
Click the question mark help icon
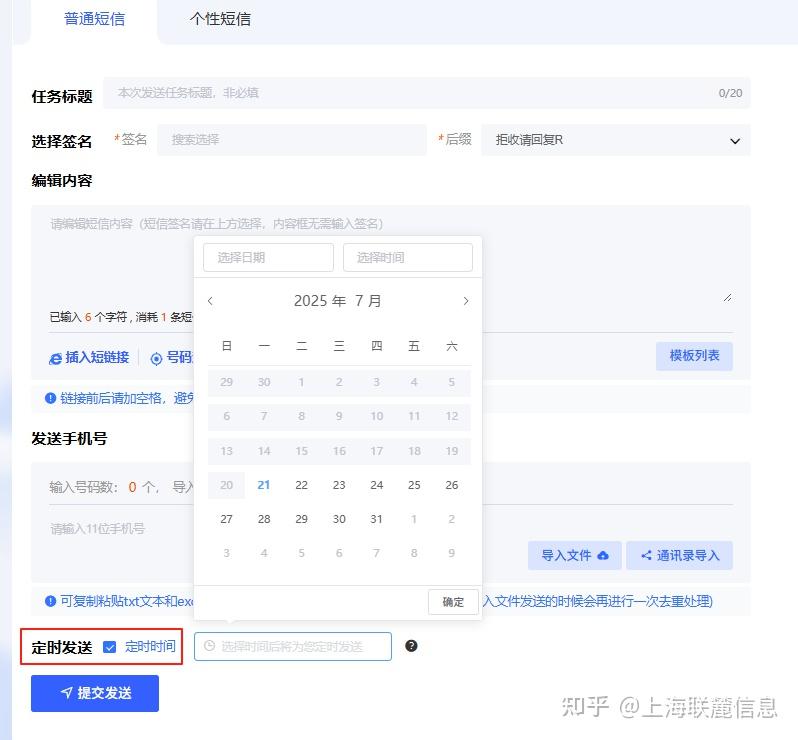[x=411, y=646]
